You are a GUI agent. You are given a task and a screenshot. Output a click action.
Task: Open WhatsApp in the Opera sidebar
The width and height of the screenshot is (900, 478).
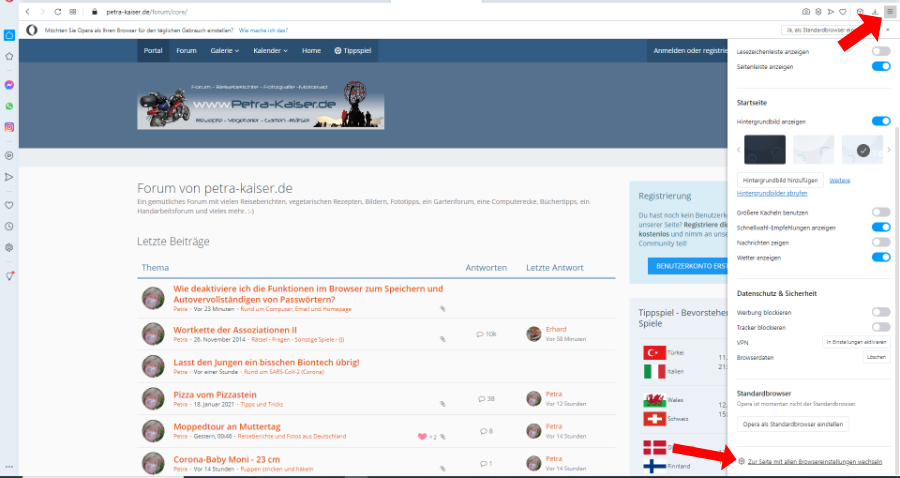pos(9,106)
